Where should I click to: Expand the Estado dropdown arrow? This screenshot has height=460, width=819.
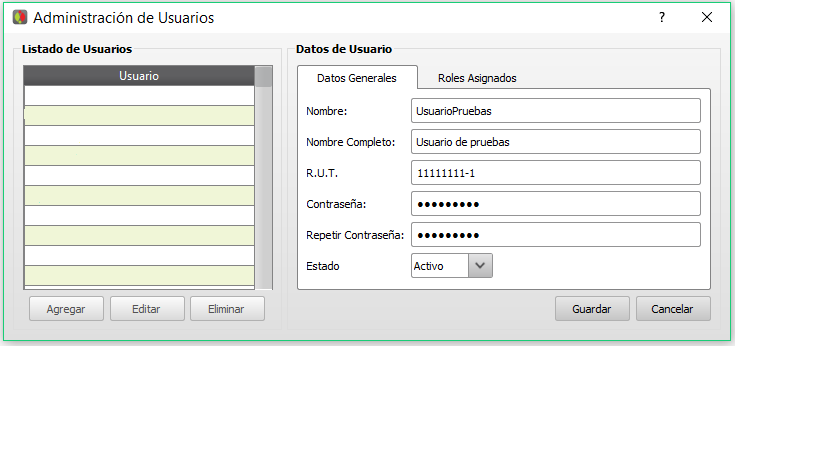click(x=481, y=265)
